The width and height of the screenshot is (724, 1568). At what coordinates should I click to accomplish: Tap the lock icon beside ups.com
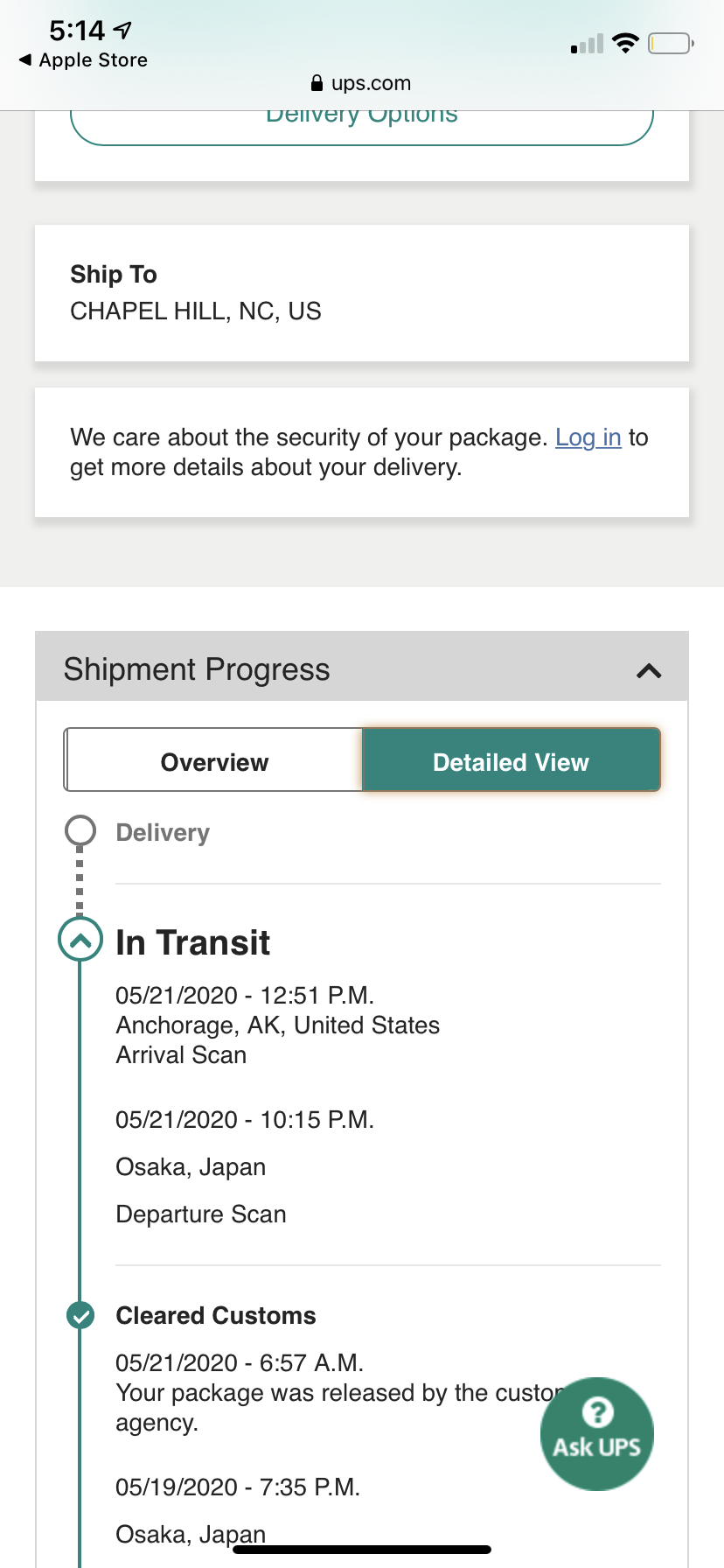coord(317,83)
